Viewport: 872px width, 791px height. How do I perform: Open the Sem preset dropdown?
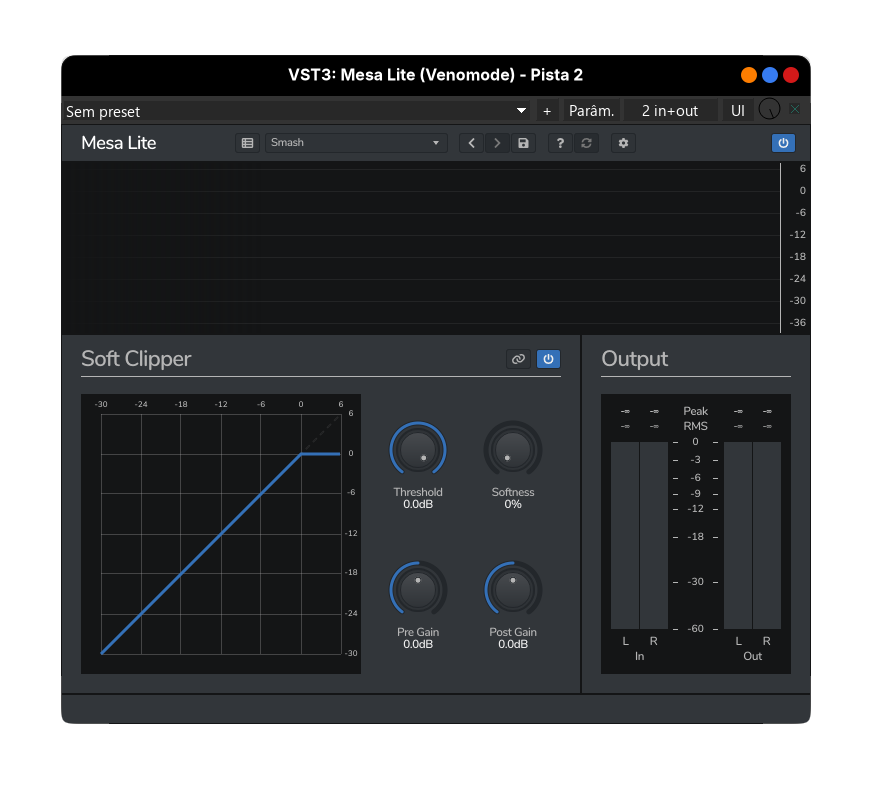(297, 111)
